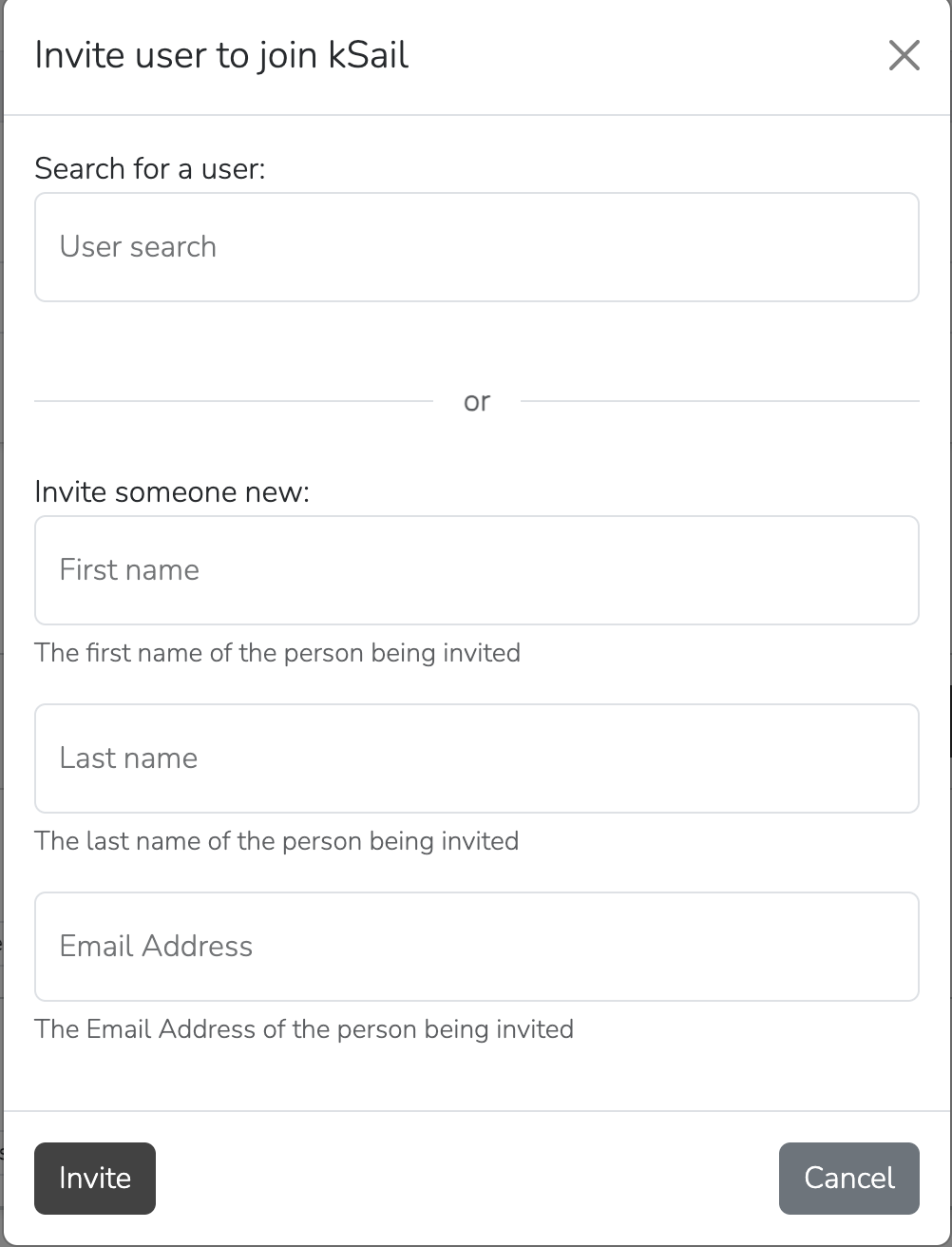Screen dimensions: 952x1247
Task: Click the 'or' separator text
Action: click(477, 401)
